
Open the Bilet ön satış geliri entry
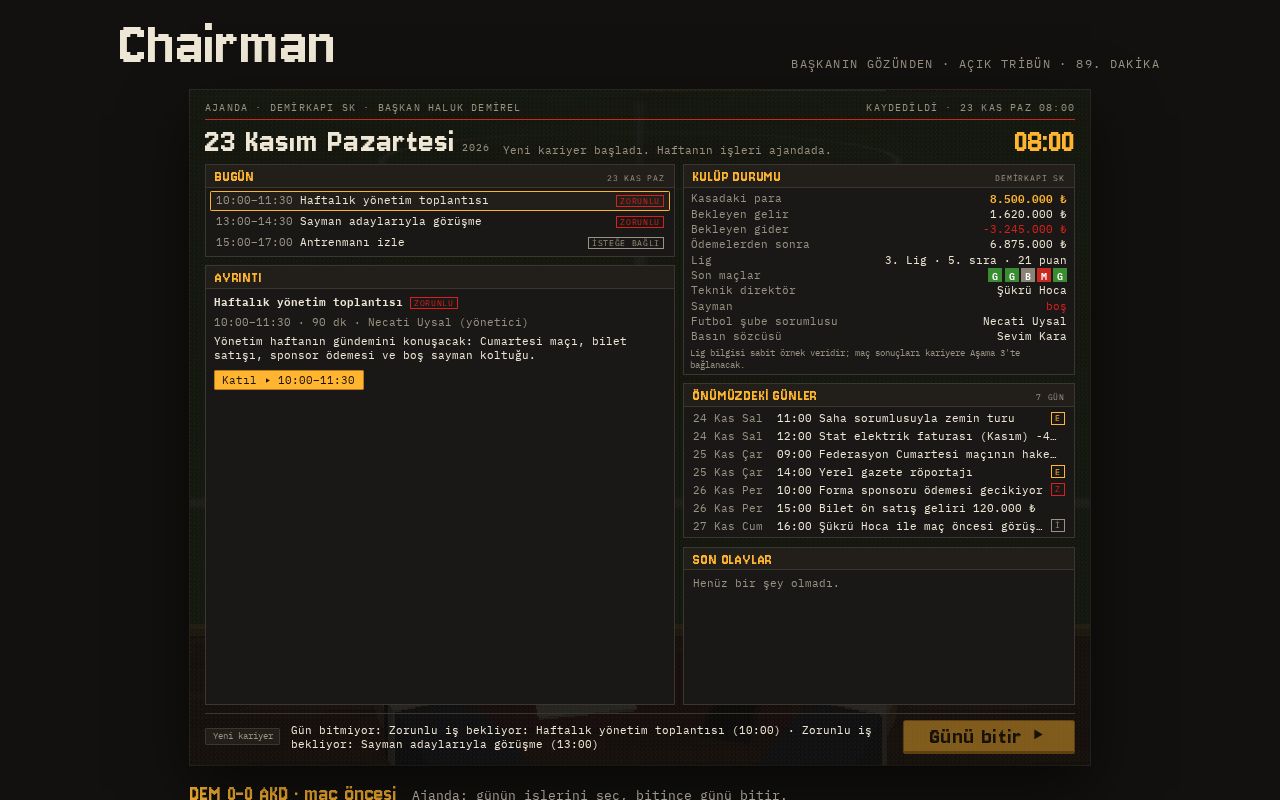coord(879,508)
